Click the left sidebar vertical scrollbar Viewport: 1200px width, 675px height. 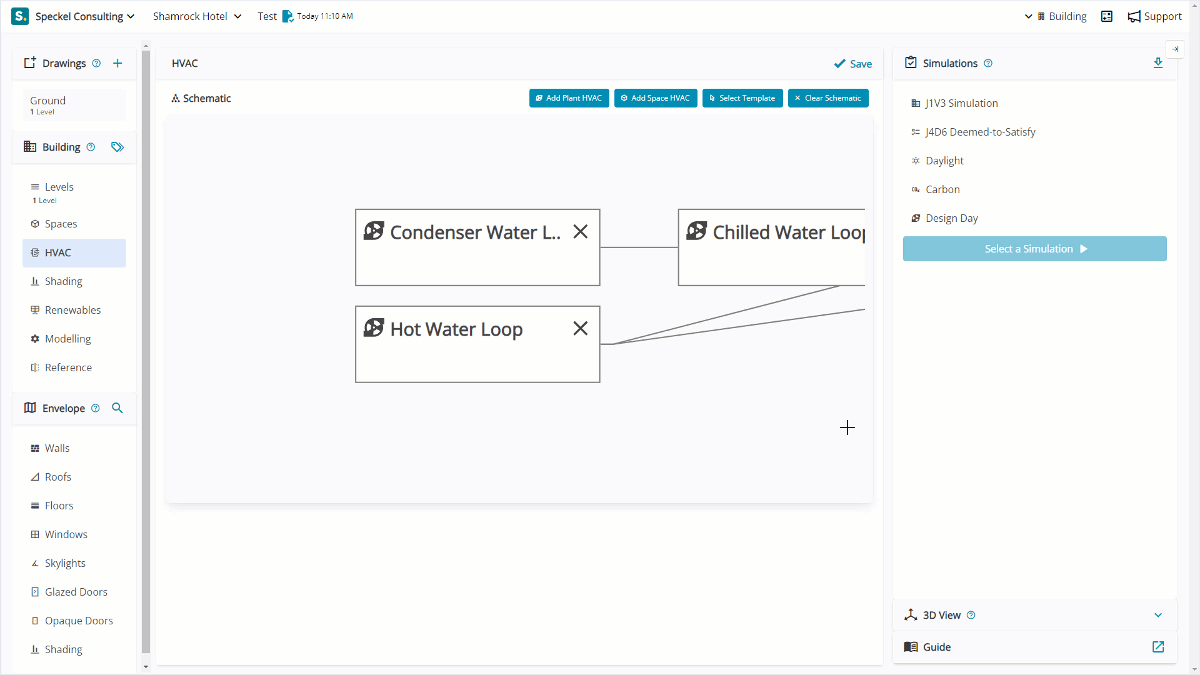[x=146, y=350]
